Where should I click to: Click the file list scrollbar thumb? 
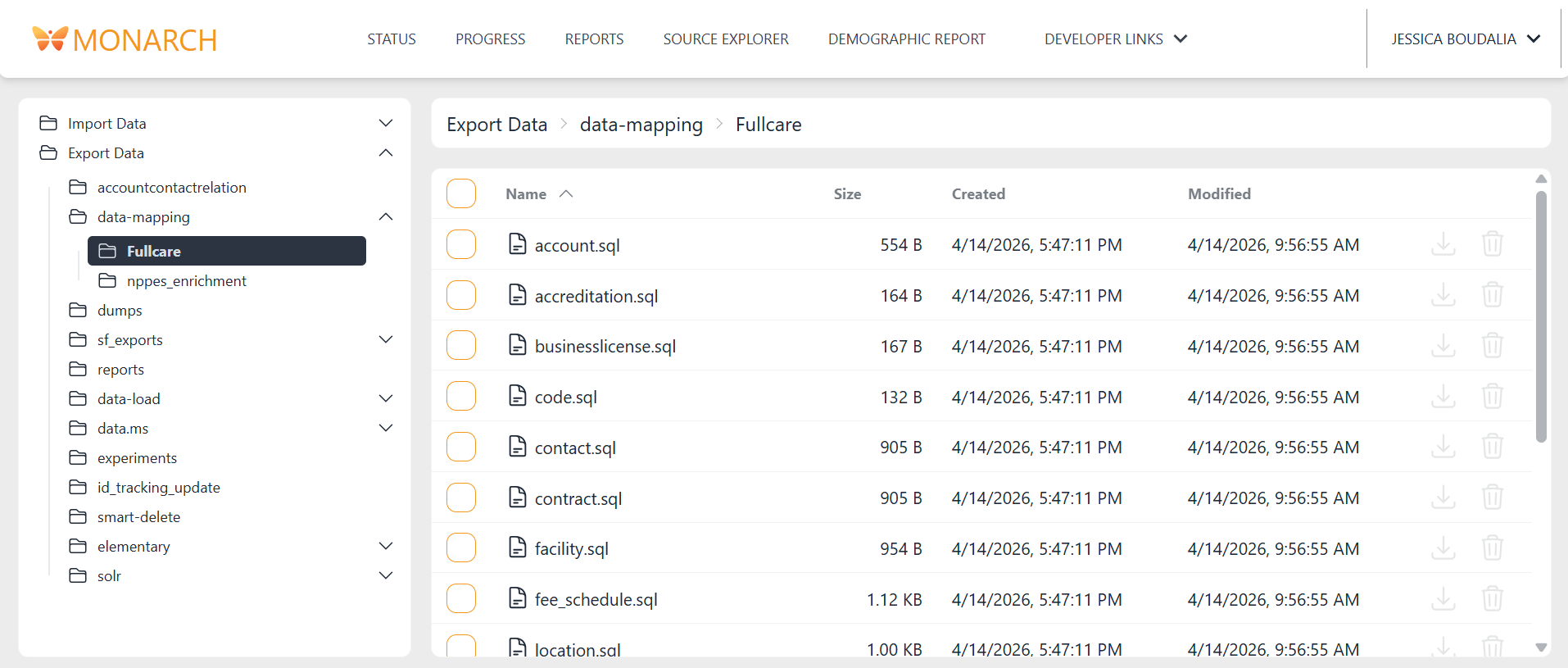click(x=1541, y=316)
